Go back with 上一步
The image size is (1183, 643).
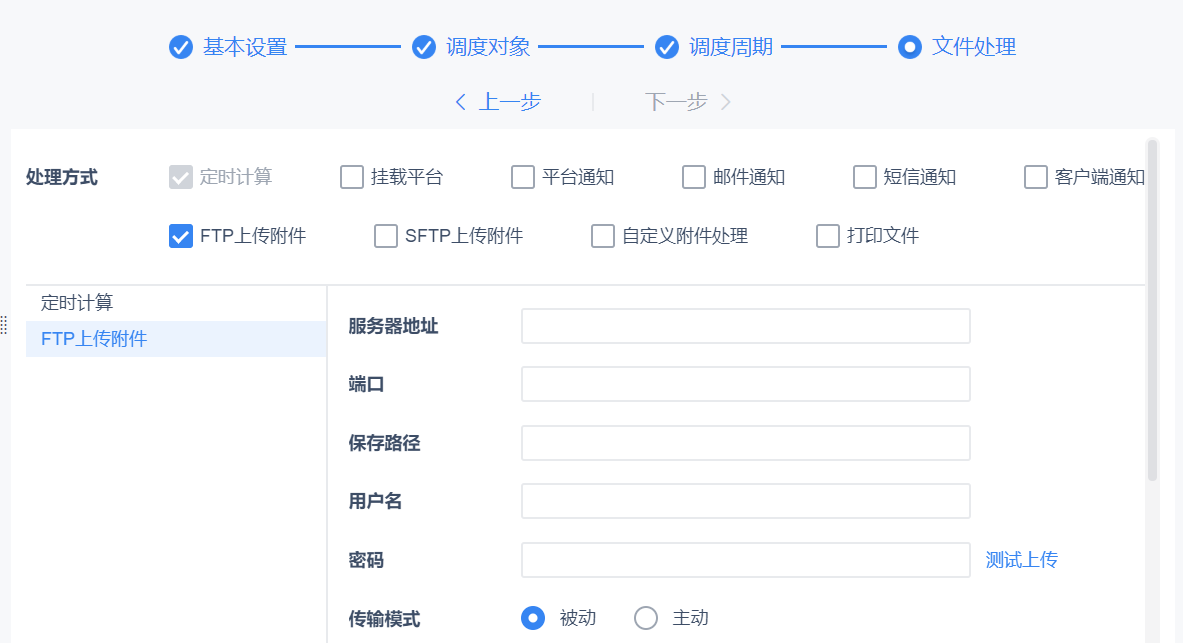click(x=510, y=102)
